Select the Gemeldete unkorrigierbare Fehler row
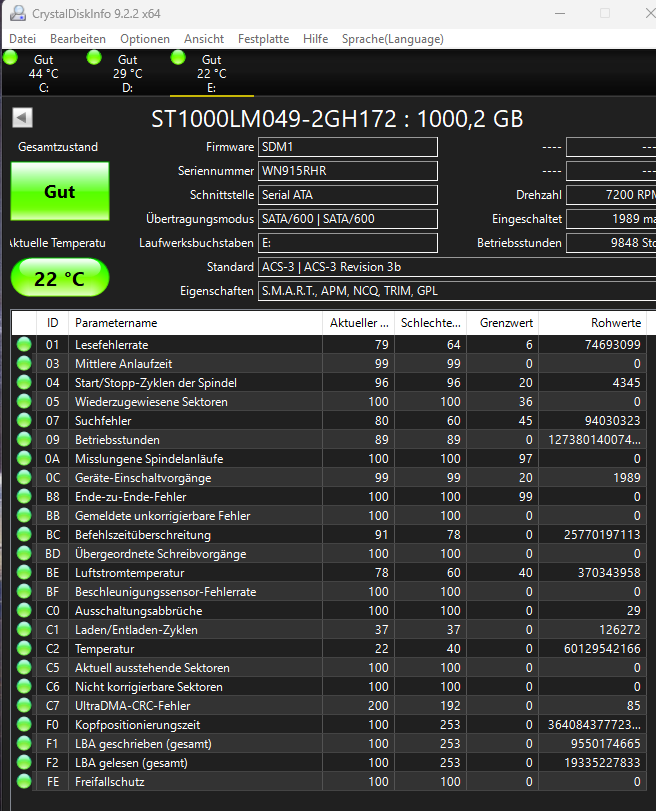 coord(329,516)
